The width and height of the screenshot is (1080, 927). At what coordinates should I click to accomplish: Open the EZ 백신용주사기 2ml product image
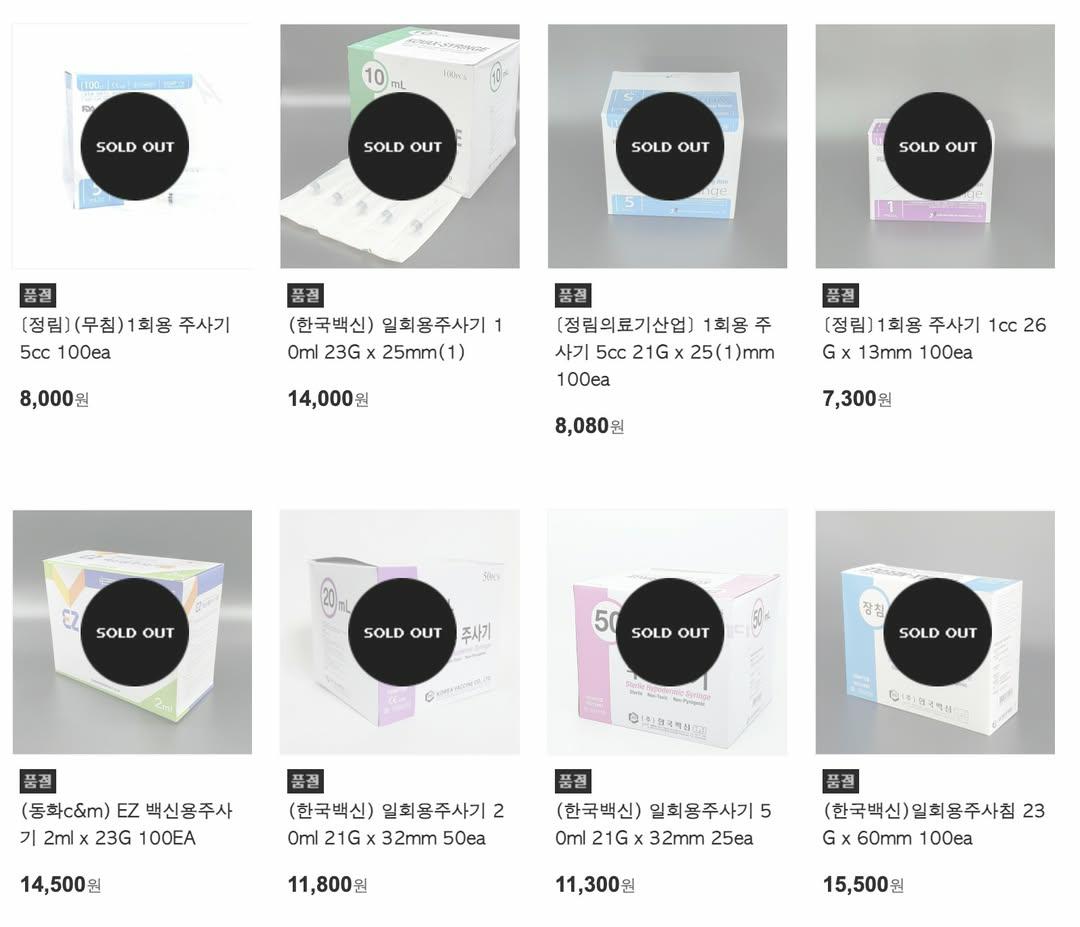[x=132, y=632]
